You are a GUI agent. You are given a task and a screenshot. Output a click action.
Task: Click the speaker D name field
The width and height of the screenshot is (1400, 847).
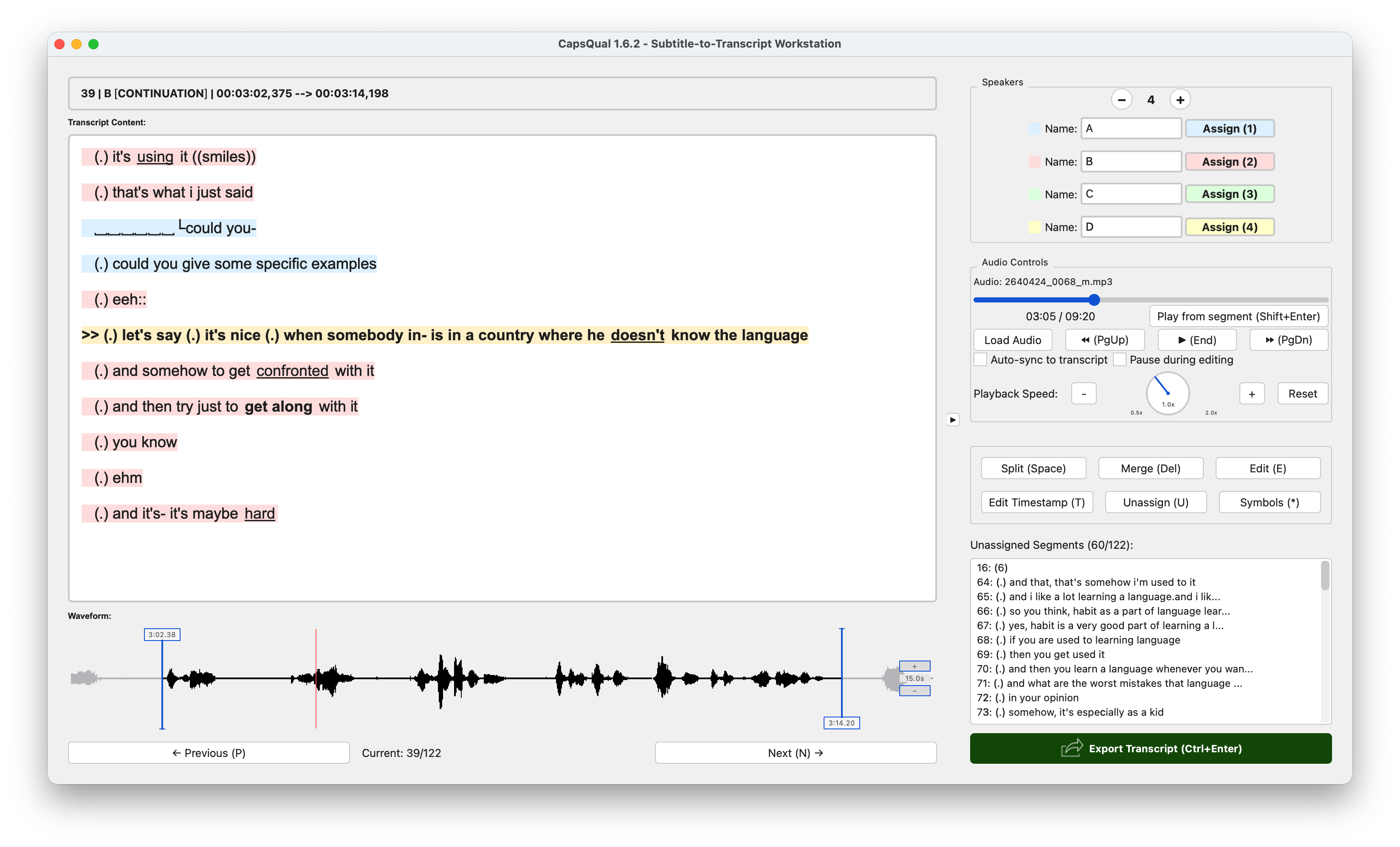pyautogui.click(x=1131, y=227)
